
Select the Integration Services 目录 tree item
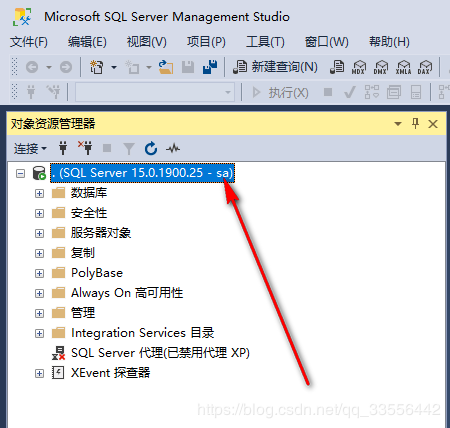click(143, 333)
